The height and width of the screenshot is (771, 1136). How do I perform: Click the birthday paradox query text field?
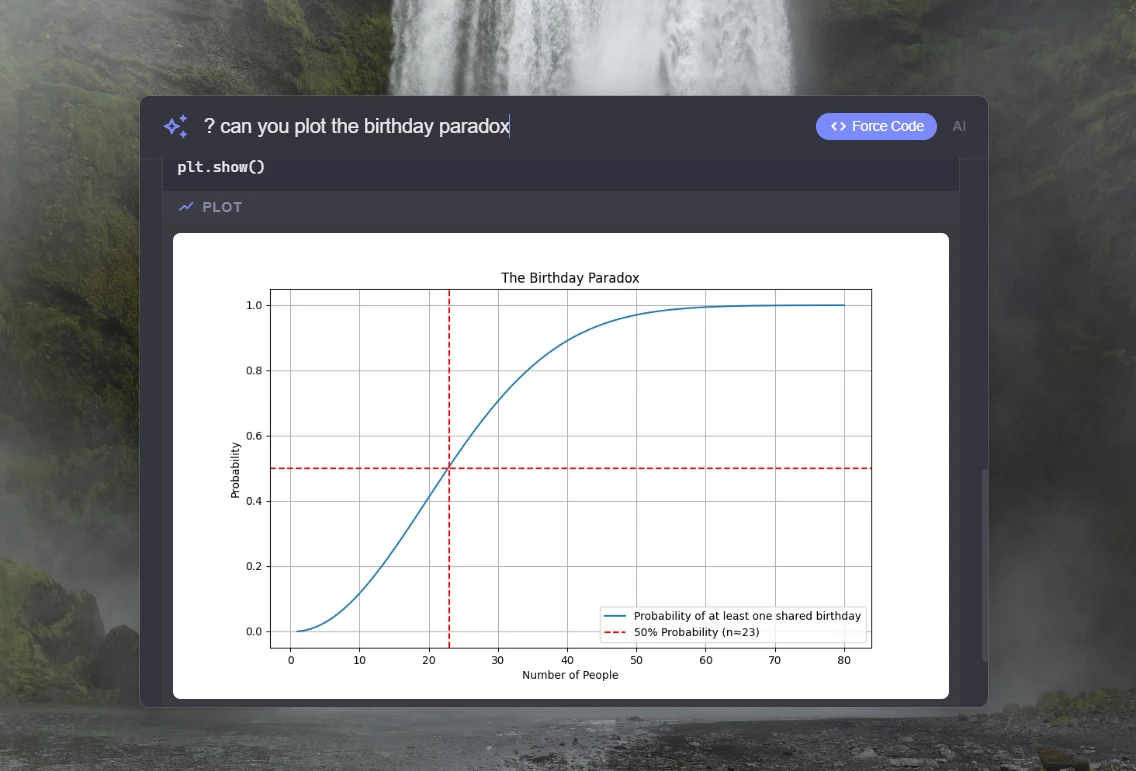[502, 126]
